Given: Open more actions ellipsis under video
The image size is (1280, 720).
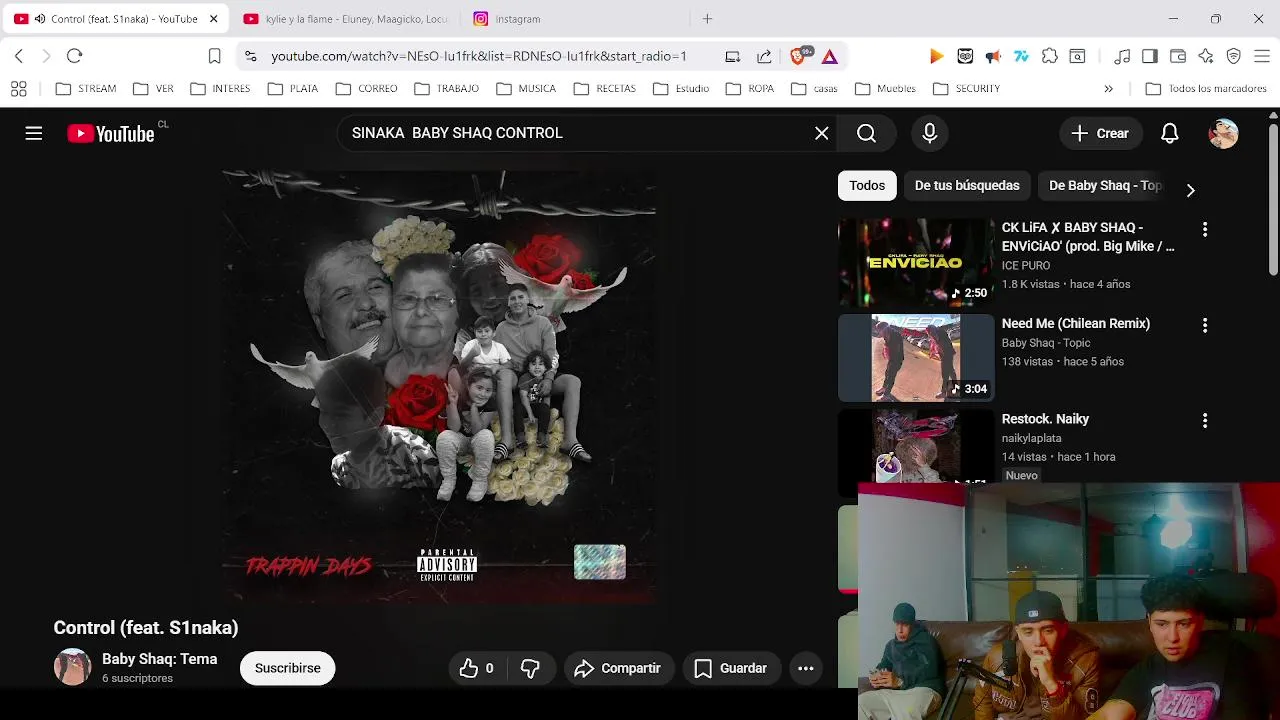Looking at the screenshot, I should (x=806, y=668).
